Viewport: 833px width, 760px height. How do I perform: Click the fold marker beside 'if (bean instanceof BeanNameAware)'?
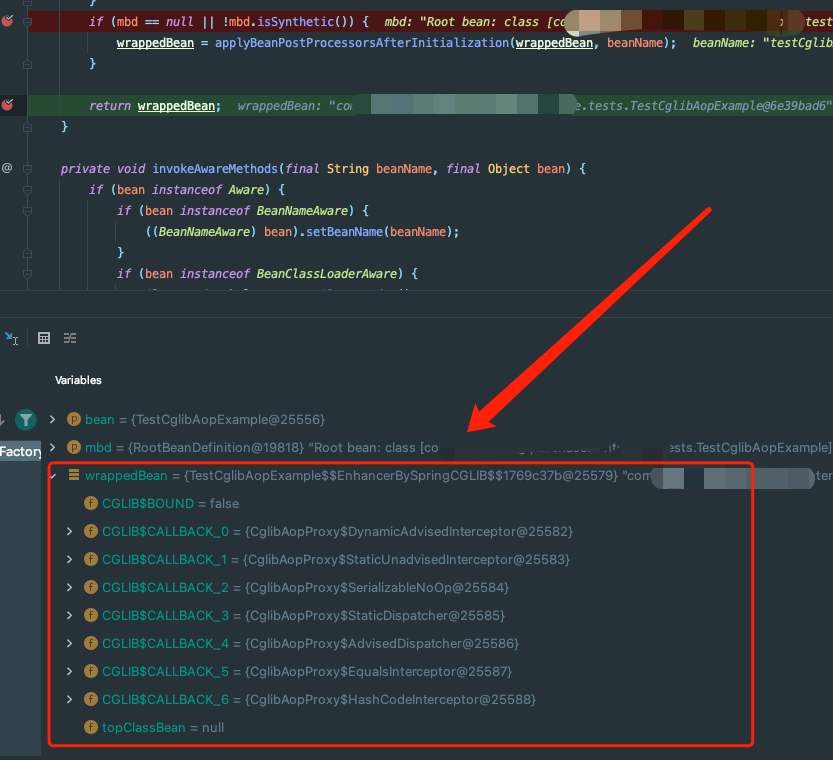coord(28,211)
